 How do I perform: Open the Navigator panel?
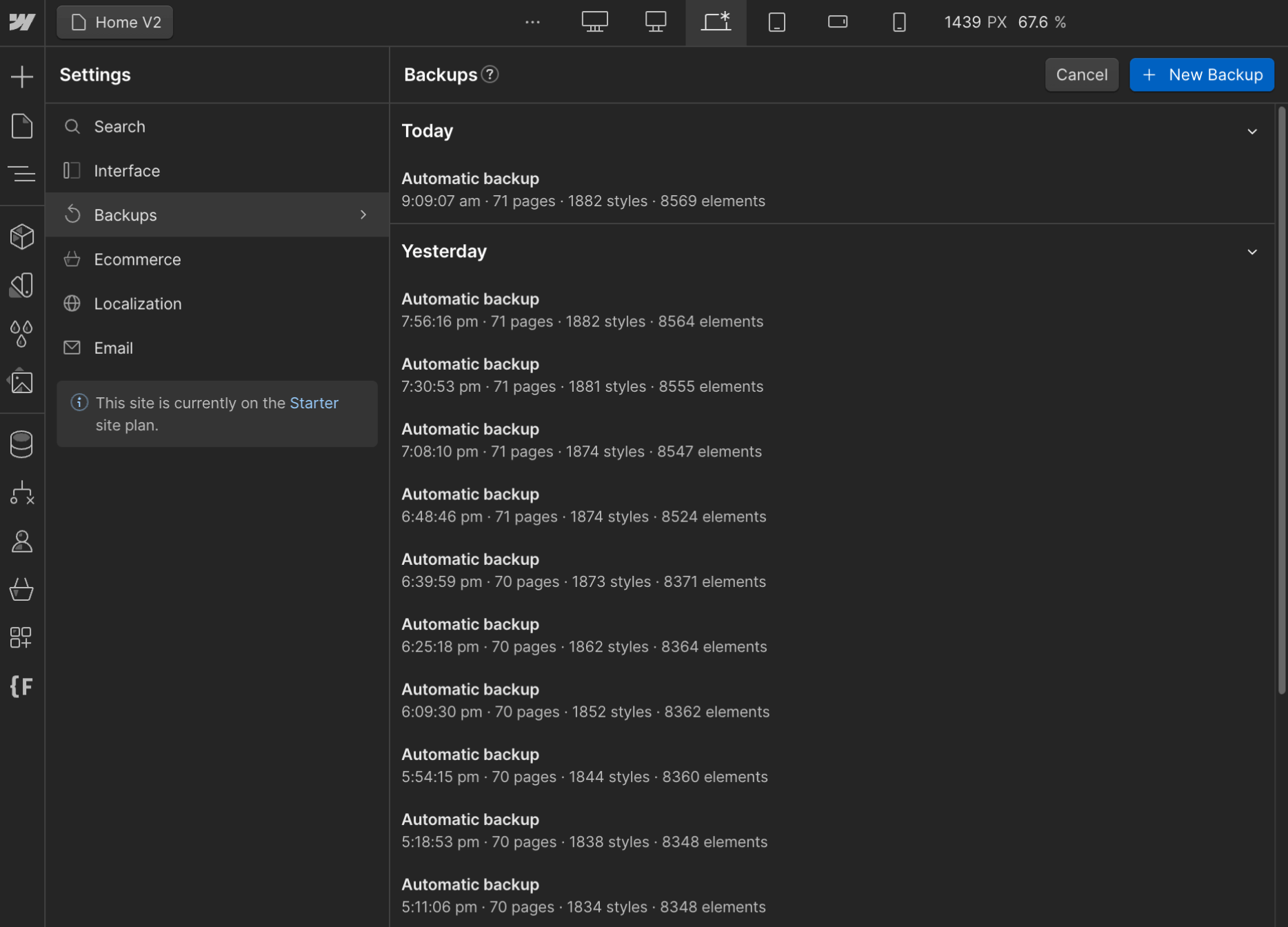pos(23,174)
